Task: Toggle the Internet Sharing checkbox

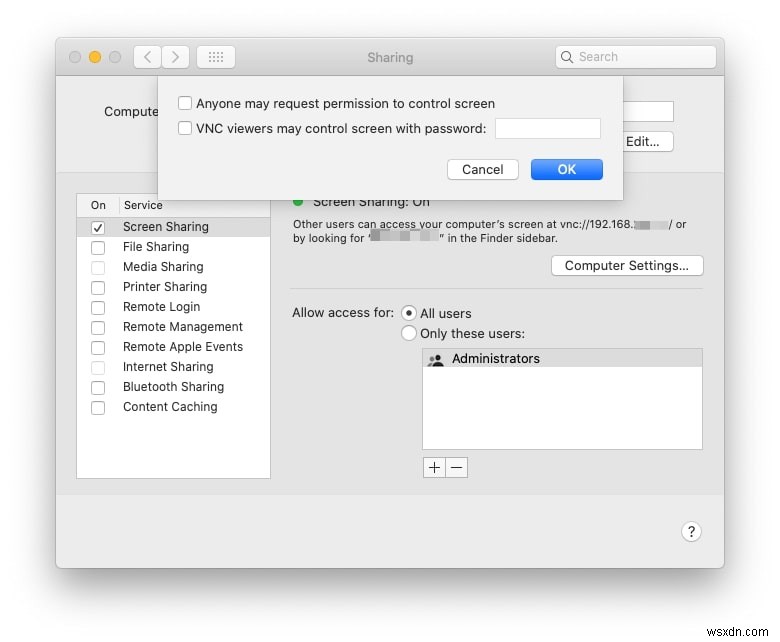Action: tap(98, 367)
